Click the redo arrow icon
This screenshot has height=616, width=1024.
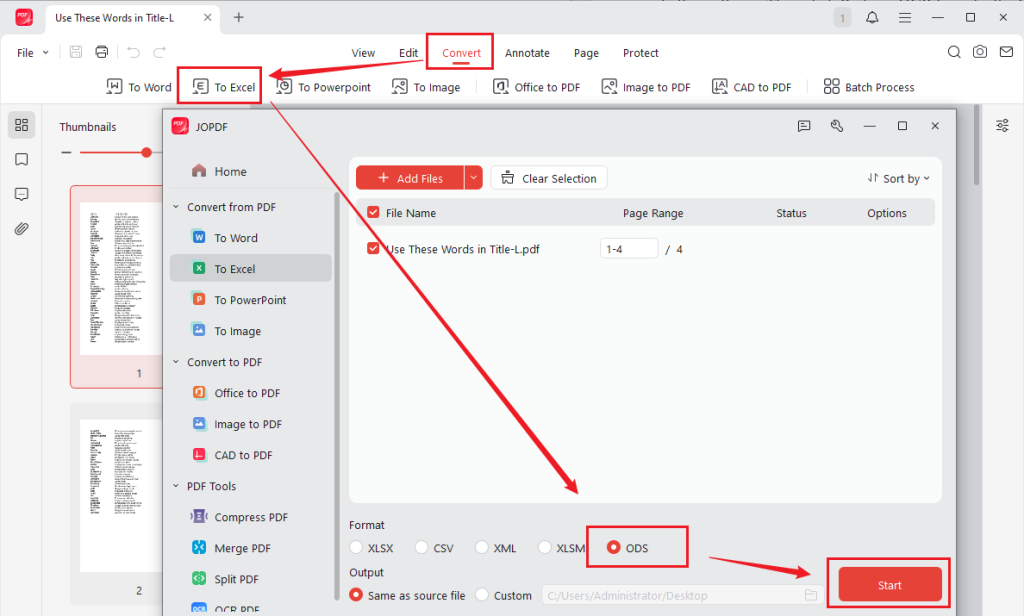[159, 52]
